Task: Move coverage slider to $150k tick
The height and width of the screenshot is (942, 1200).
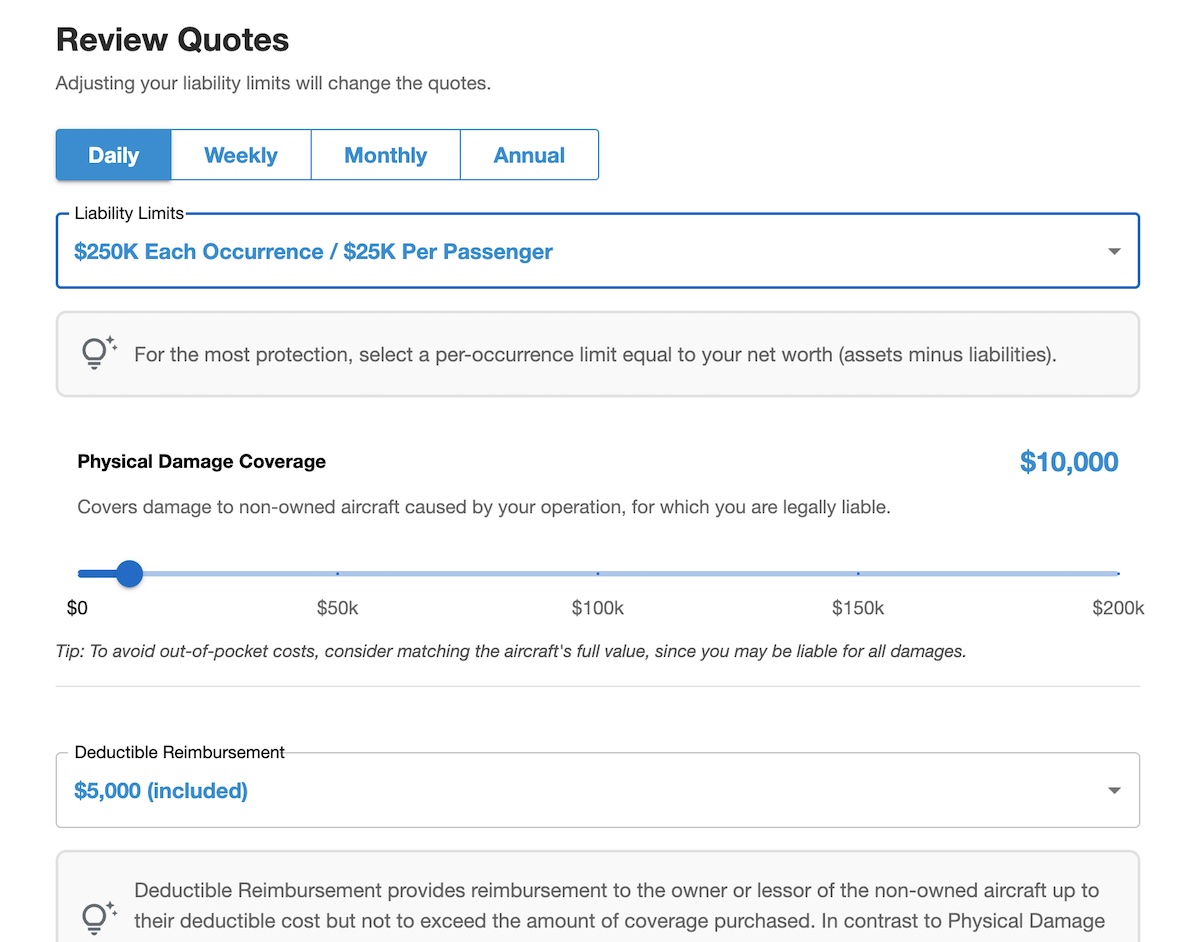Action: 858,573
